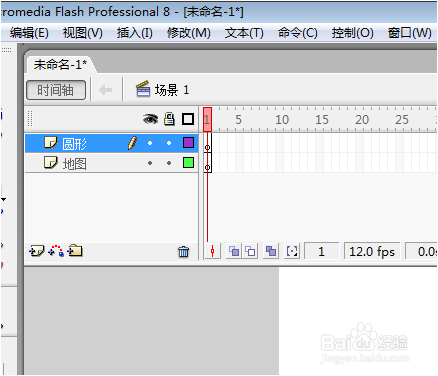
Task: Click frame 25 on the timeline ruler
Action: pyautogui.click(x=402, y=120)
